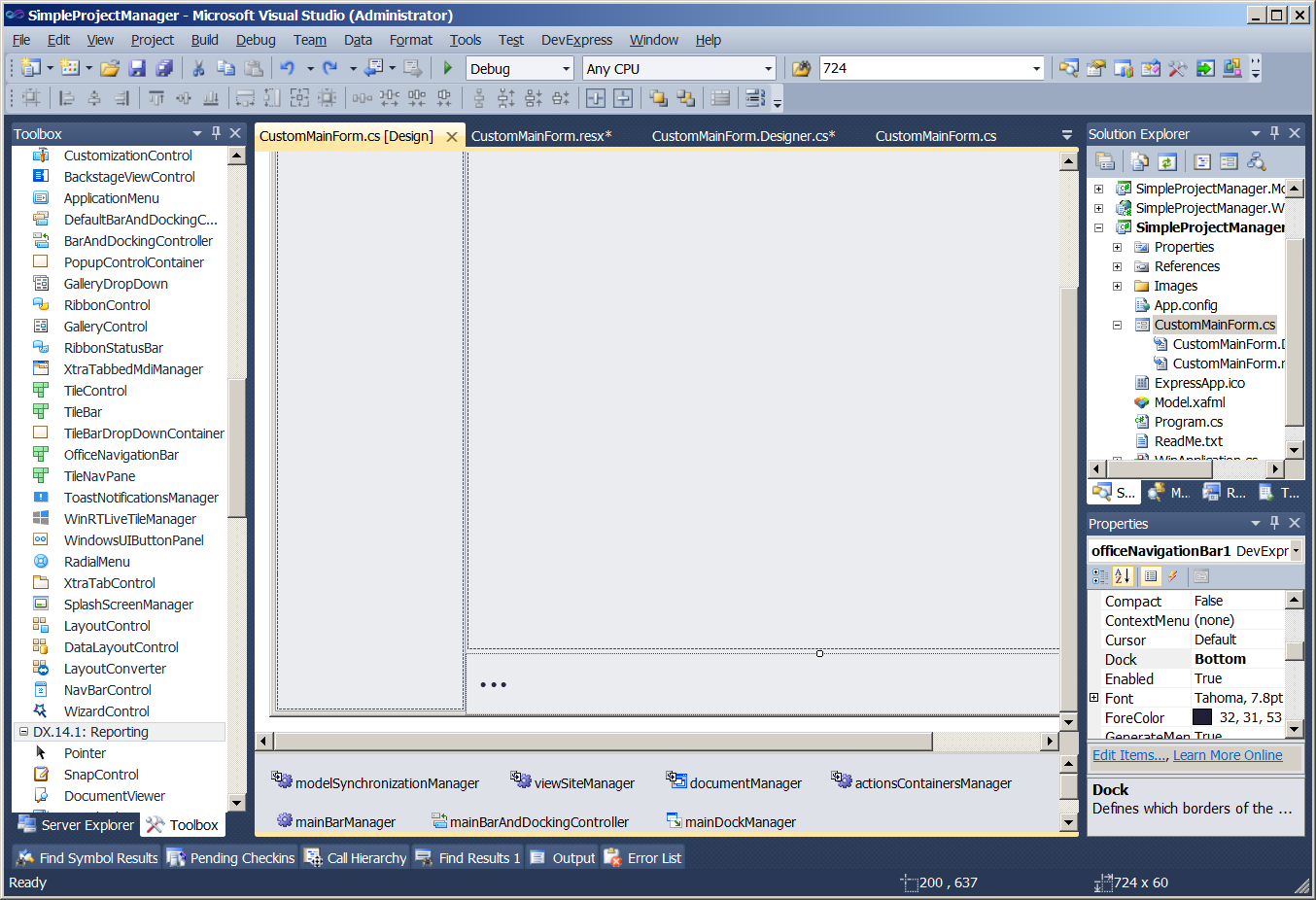
Task: Open Find Results 1 panel
Action: tap(468, 857)
